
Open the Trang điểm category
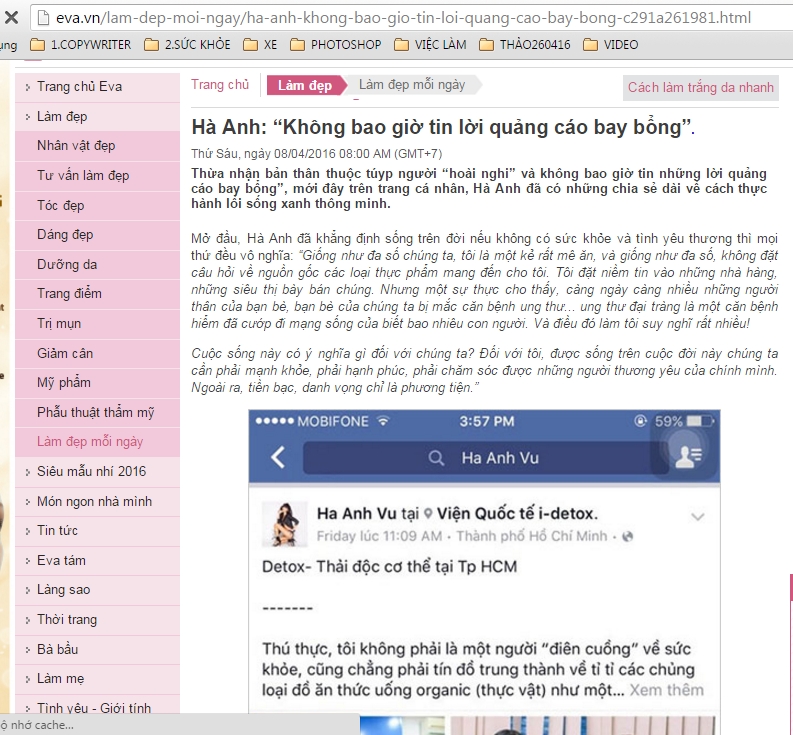pos(98,294)
